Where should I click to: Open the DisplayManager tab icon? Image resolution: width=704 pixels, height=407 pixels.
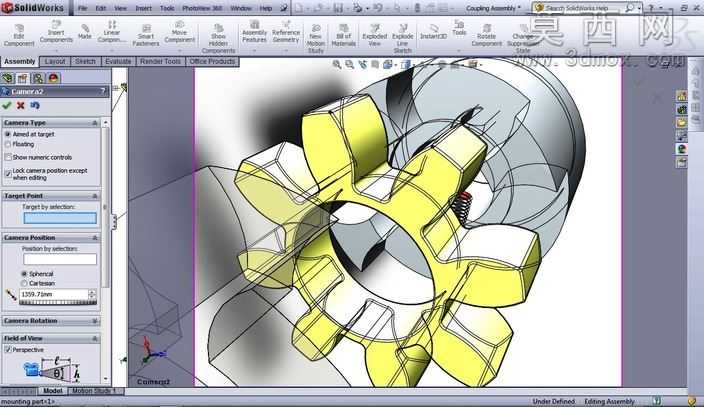tap(53, 78)
